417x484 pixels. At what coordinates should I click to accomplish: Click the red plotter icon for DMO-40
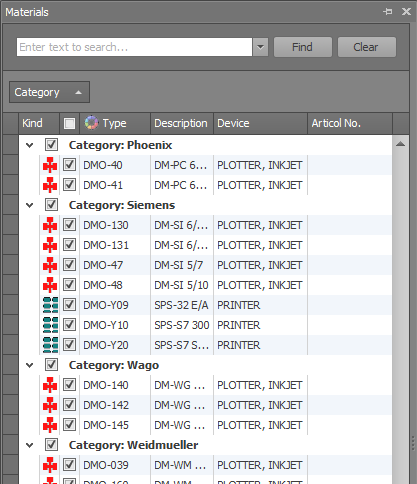pyautogui.click(x=50, y=165)
